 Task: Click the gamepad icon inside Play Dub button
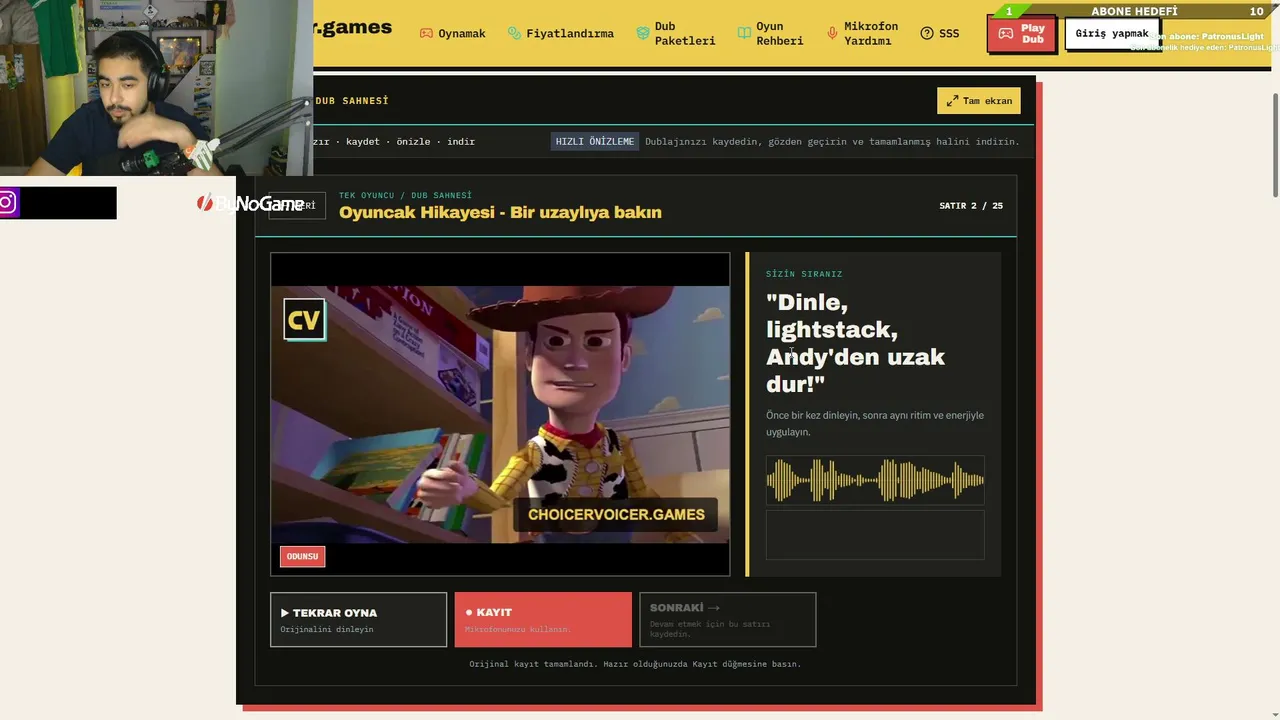(1005, 33)
